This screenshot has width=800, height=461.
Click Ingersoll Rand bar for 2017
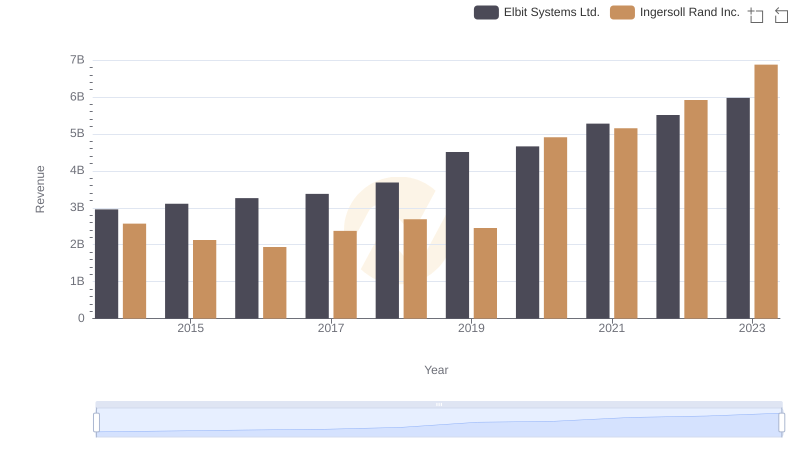click(345, 274)
